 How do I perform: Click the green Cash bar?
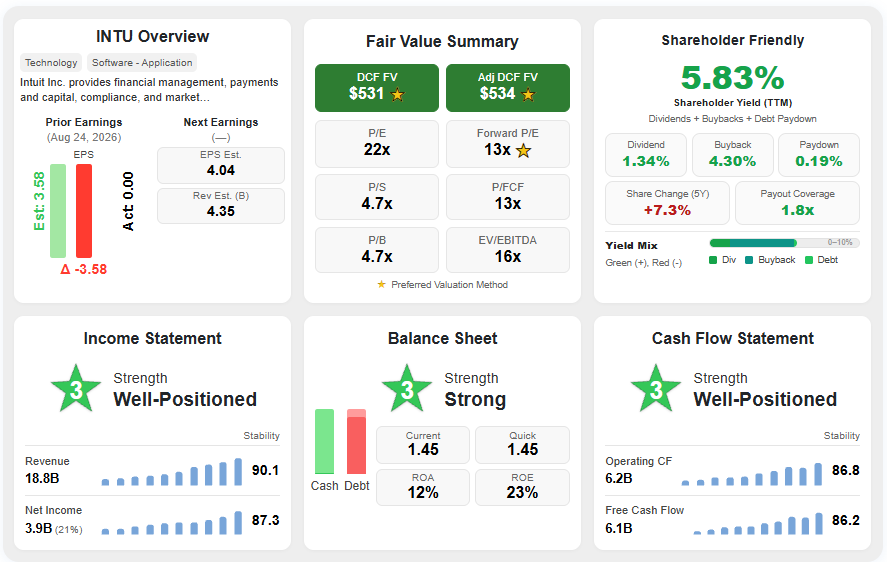coord(324,441)
